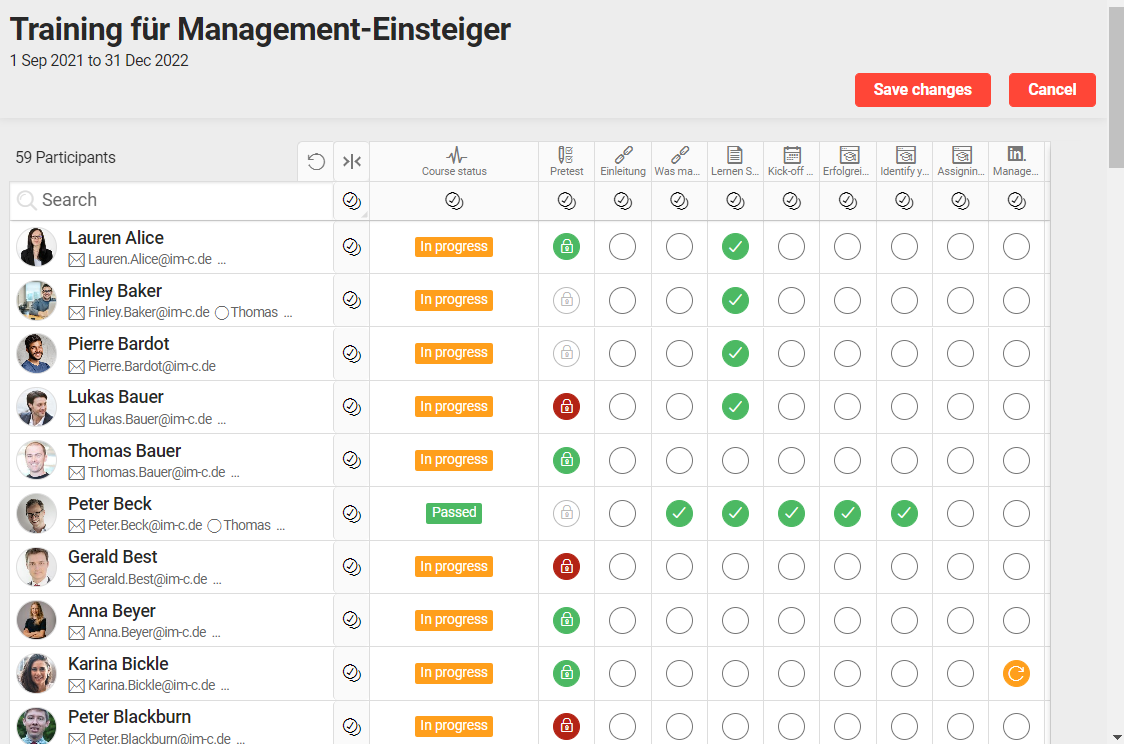This screenshot has height=744, width=1124.
Task: Click the Save changes button
Action: click(922, 89)
